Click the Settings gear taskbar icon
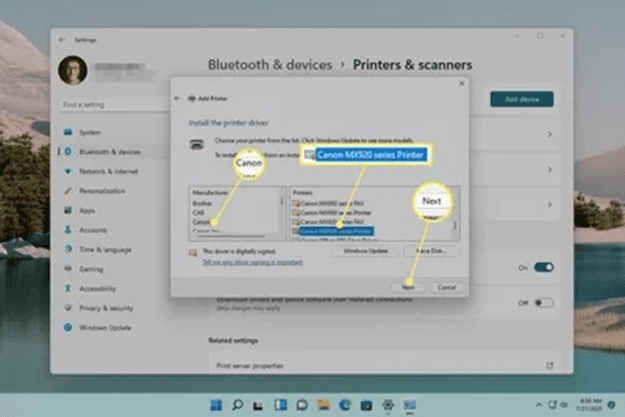 [388, 405]
